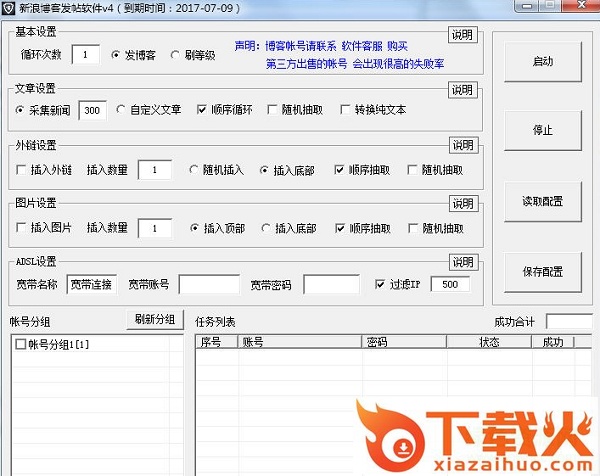Click the 宽带密码 input field
Viewport: 600px width, 476px height.
[x=331, y=284]
